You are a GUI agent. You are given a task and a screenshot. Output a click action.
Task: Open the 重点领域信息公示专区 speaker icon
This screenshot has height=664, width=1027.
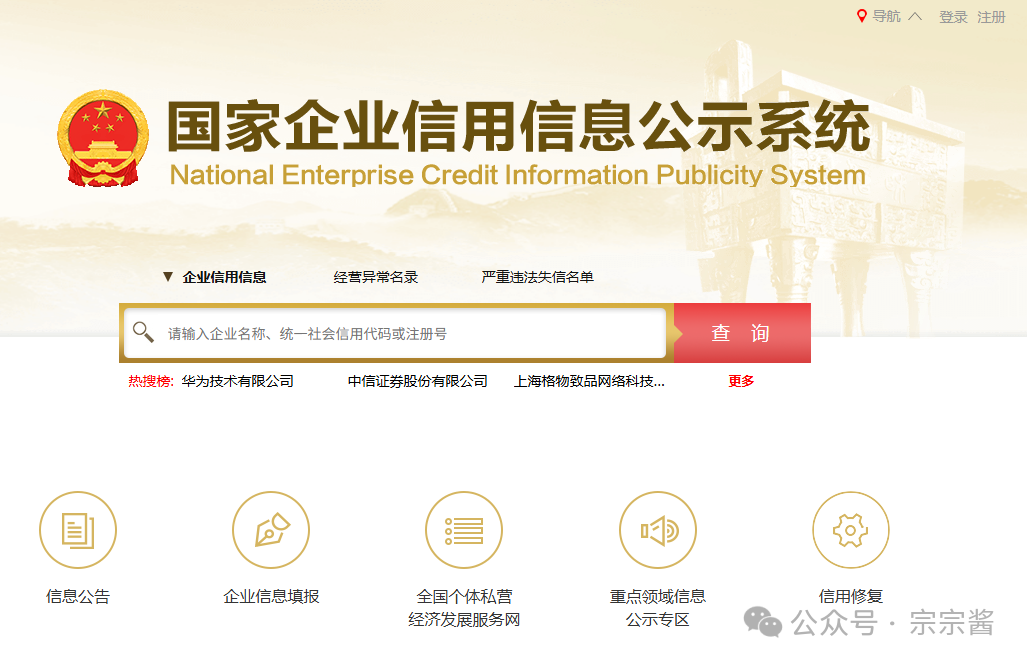pyautogui.click(x=657, y=530)
